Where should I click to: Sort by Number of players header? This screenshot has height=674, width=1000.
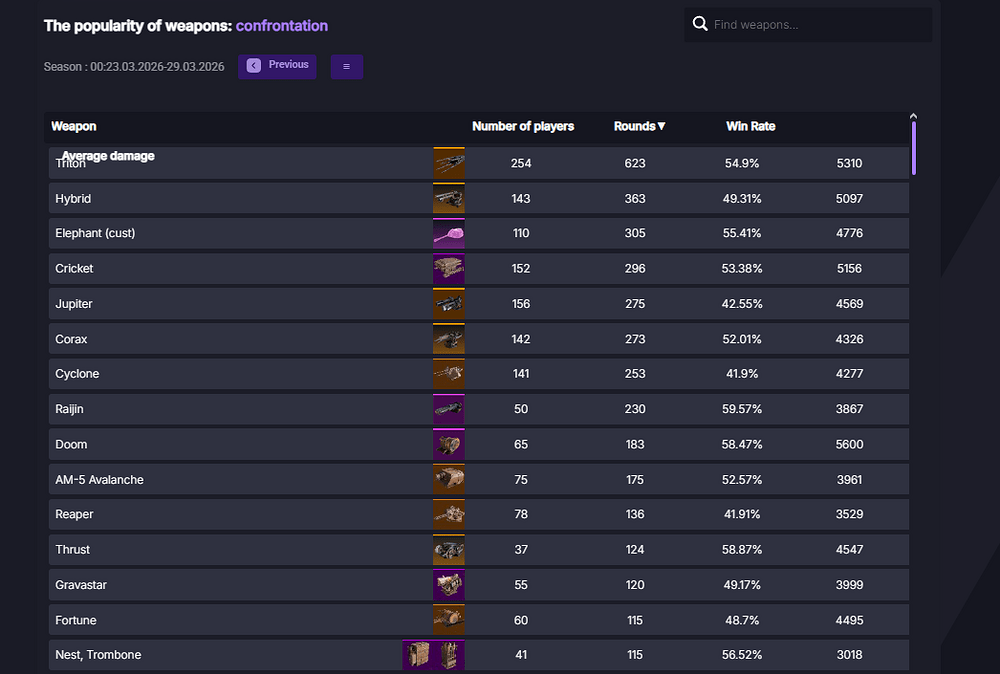pyautogui.click(x=523, y=126)
